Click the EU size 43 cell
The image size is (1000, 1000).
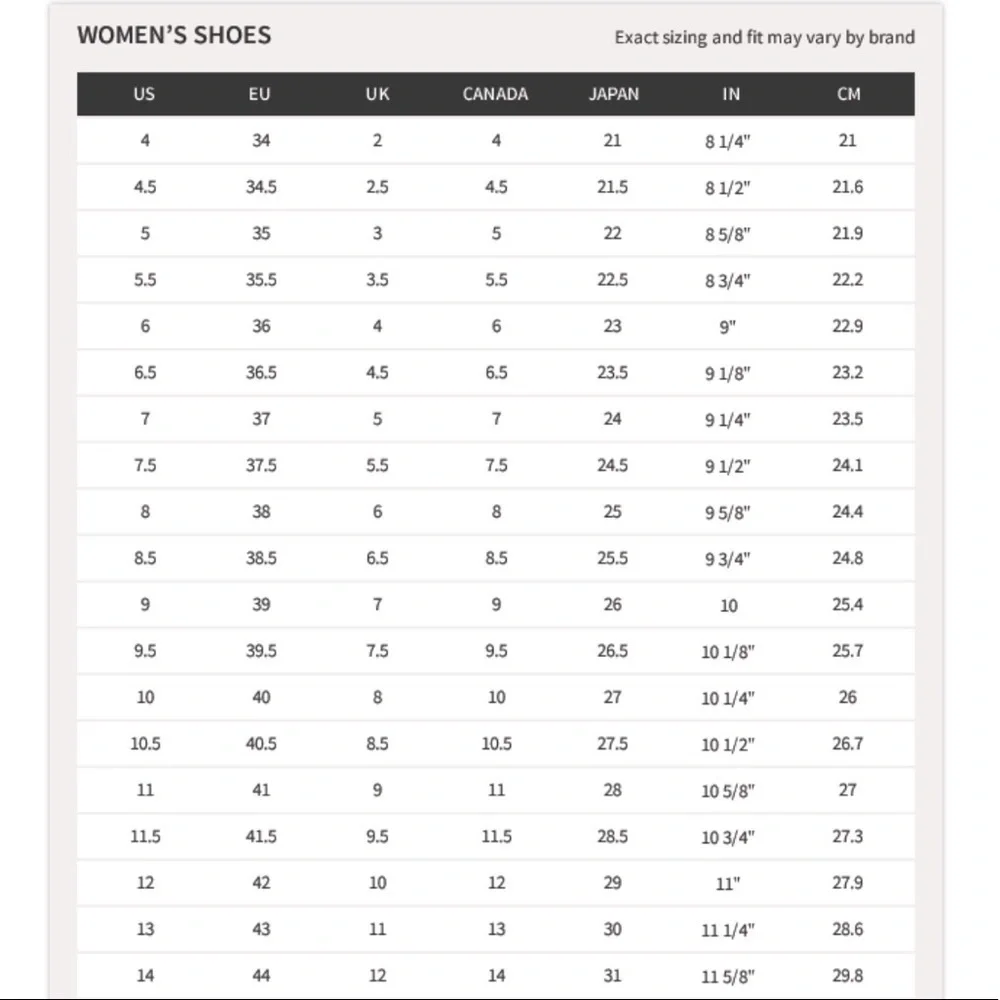coord(261,929)
